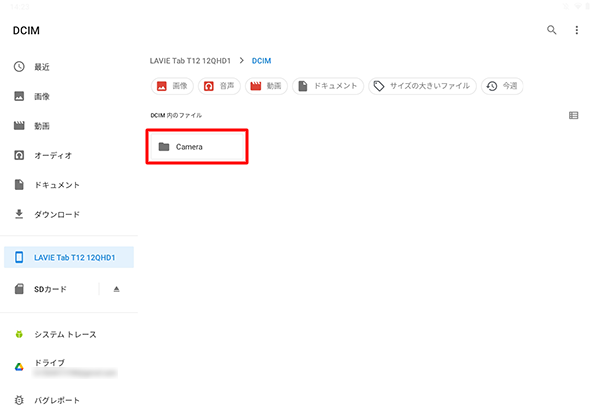The width and height of the screenshot is (600, 417).
Task: Open オーディオ in the sidebar
Action: tap(69, 155)
